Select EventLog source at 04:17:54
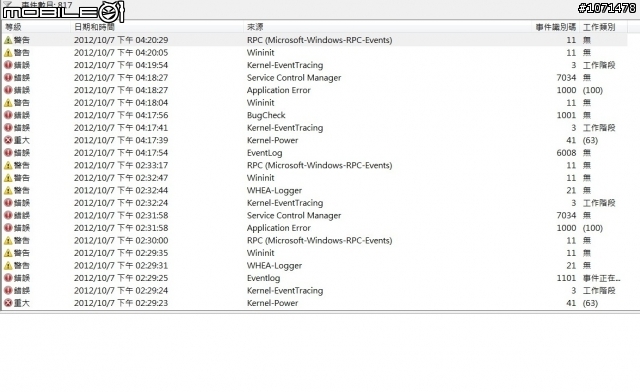This screenshot has width=640, height=392. 264,153
